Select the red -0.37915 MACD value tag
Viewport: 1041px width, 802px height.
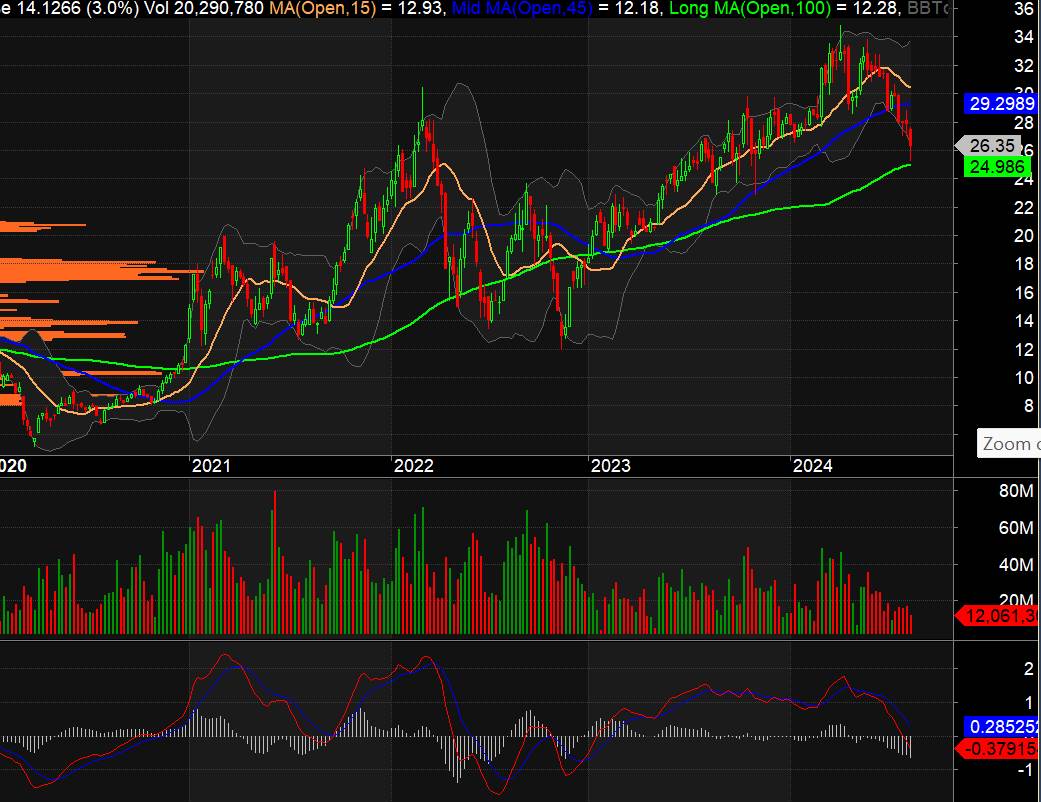[1000, 748]
